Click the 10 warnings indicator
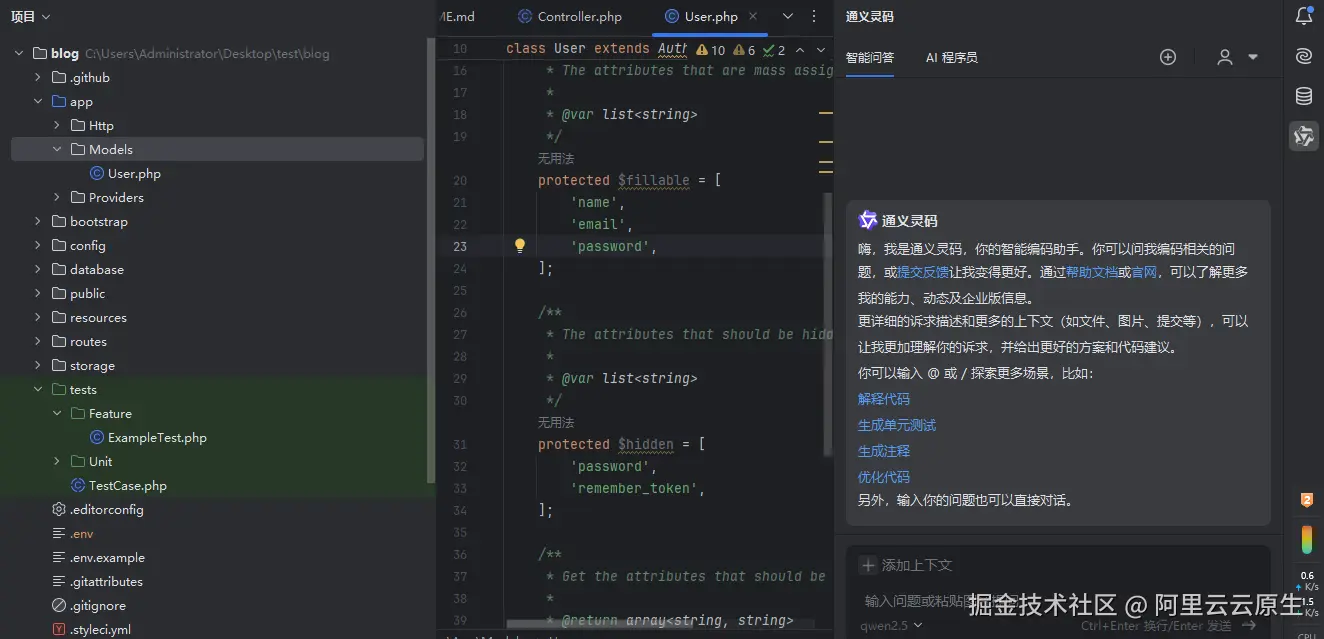The image size is (1324, 639). tap(710, 50)
